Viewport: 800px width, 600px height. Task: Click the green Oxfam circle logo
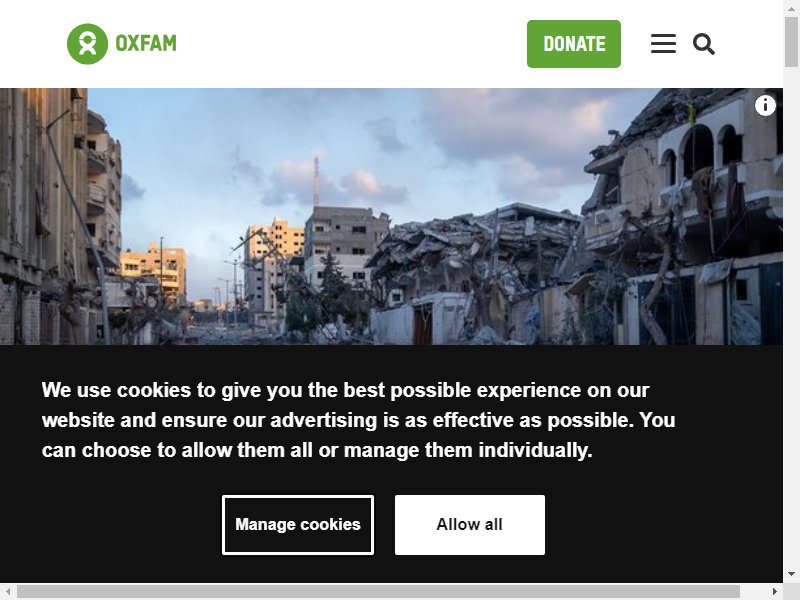point(87,44)
